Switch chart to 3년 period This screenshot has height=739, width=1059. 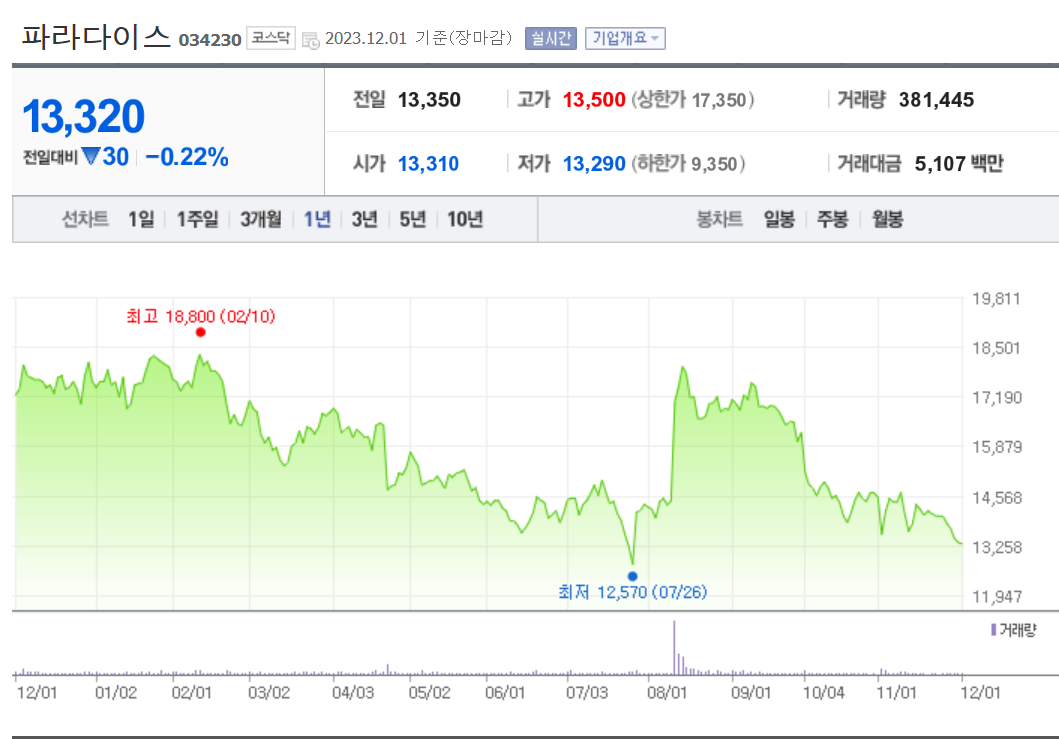coord(364,219)
